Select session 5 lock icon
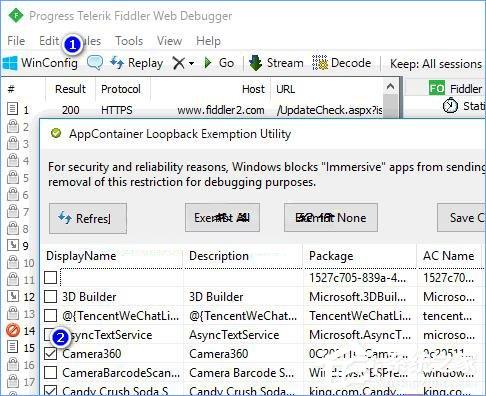 tap(13, 177)
